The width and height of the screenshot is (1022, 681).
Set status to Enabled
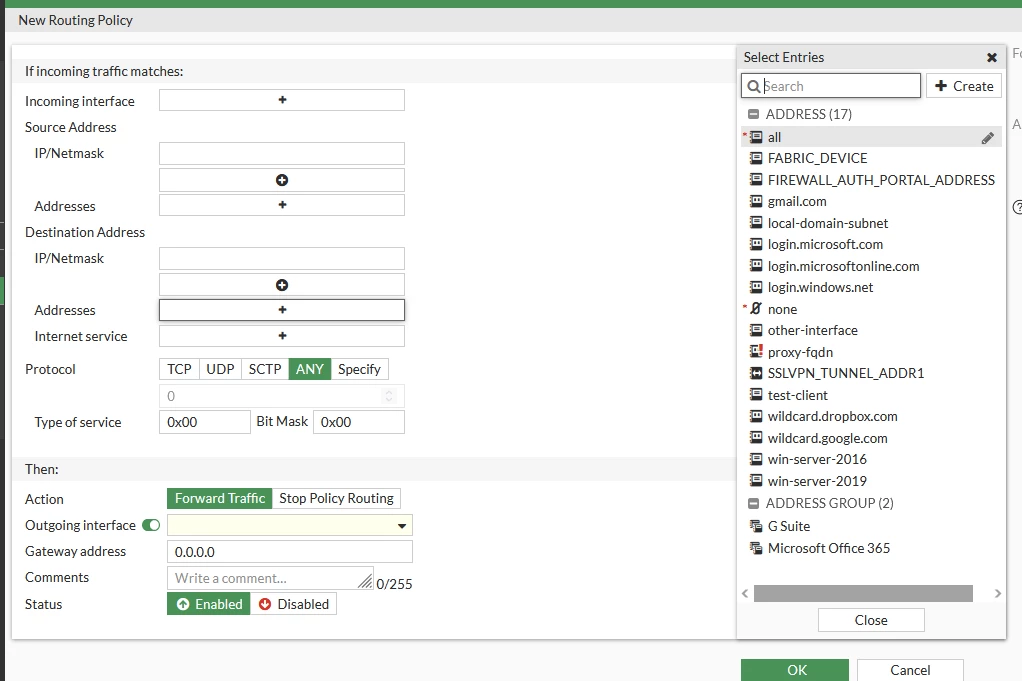pyautogui.click(x=209, y=604)
